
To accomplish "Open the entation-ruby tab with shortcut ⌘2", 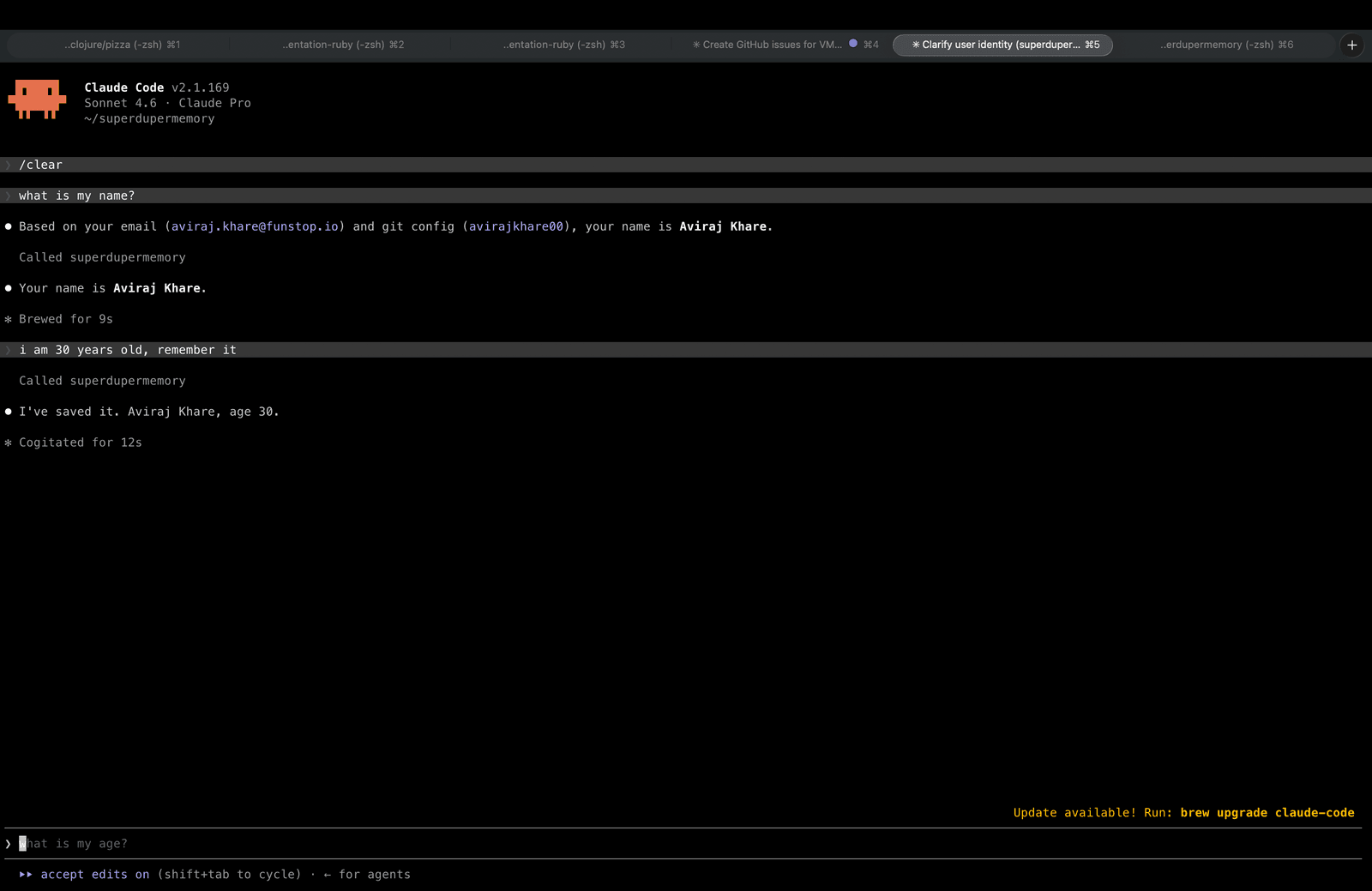I will (x=343, y=45).
